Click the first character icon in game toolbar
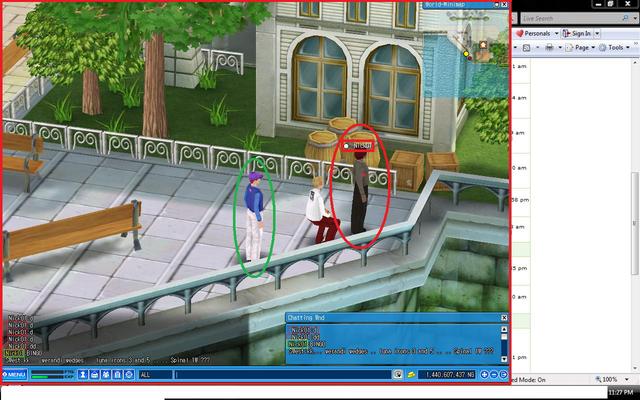 [x=84, y=374]
